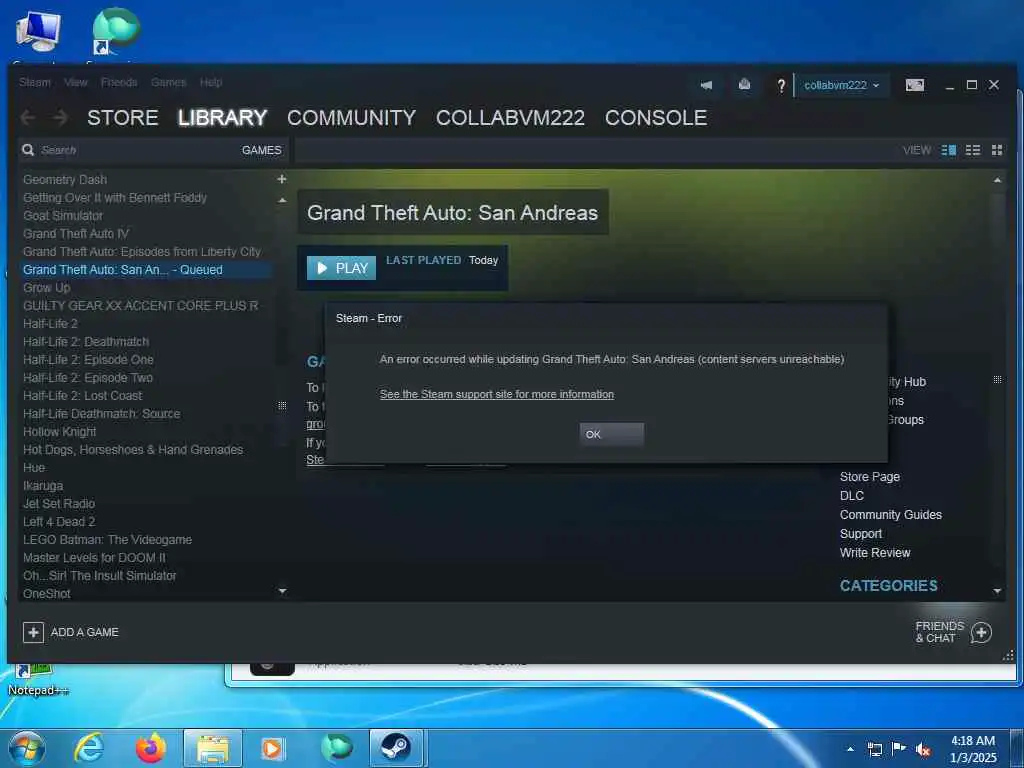
Task: Open Notepad++ desktop shortcut
Action: (x=37, y=679)
